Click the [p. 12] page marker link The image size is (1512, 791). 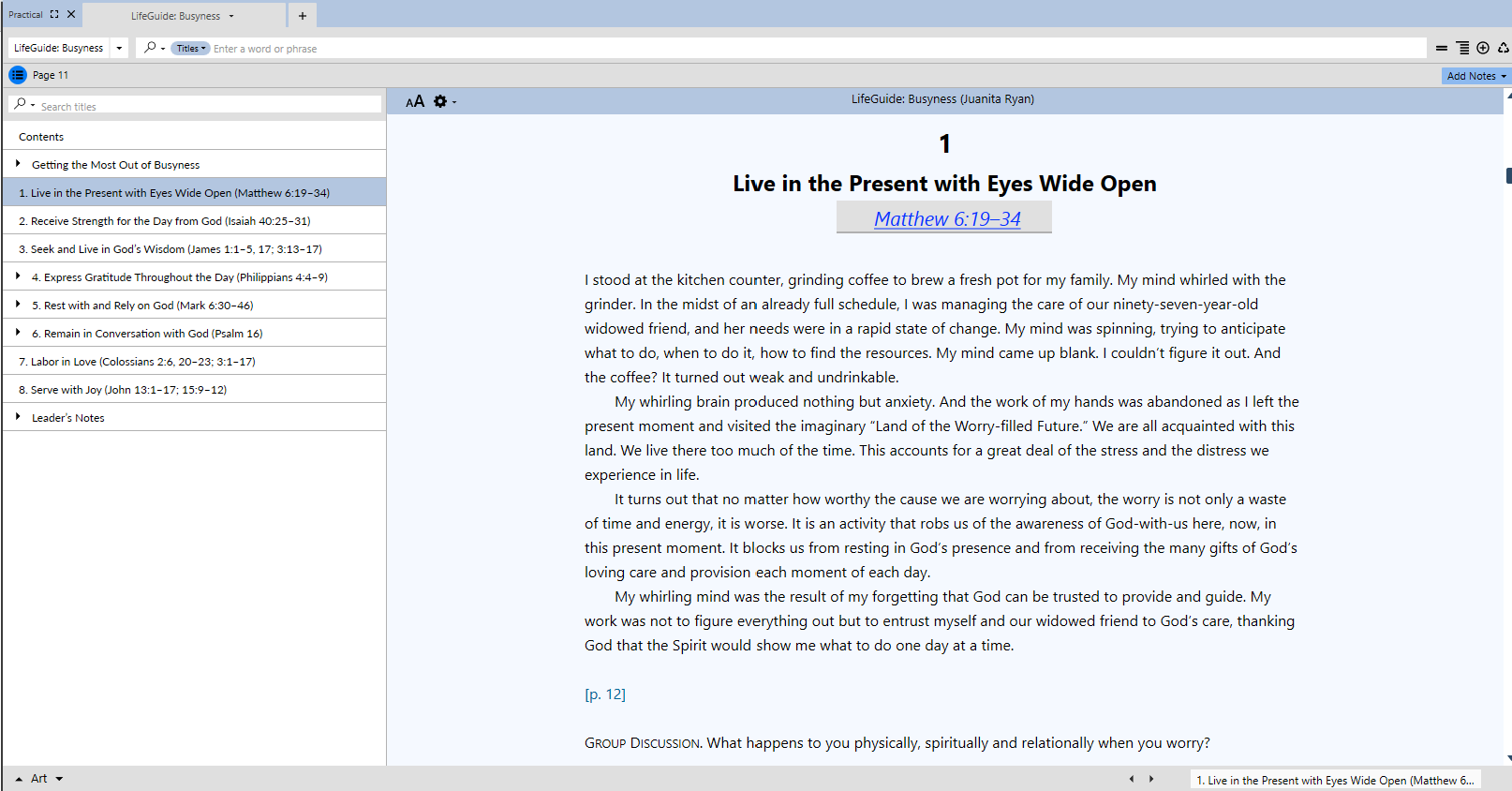pos(605,694)
